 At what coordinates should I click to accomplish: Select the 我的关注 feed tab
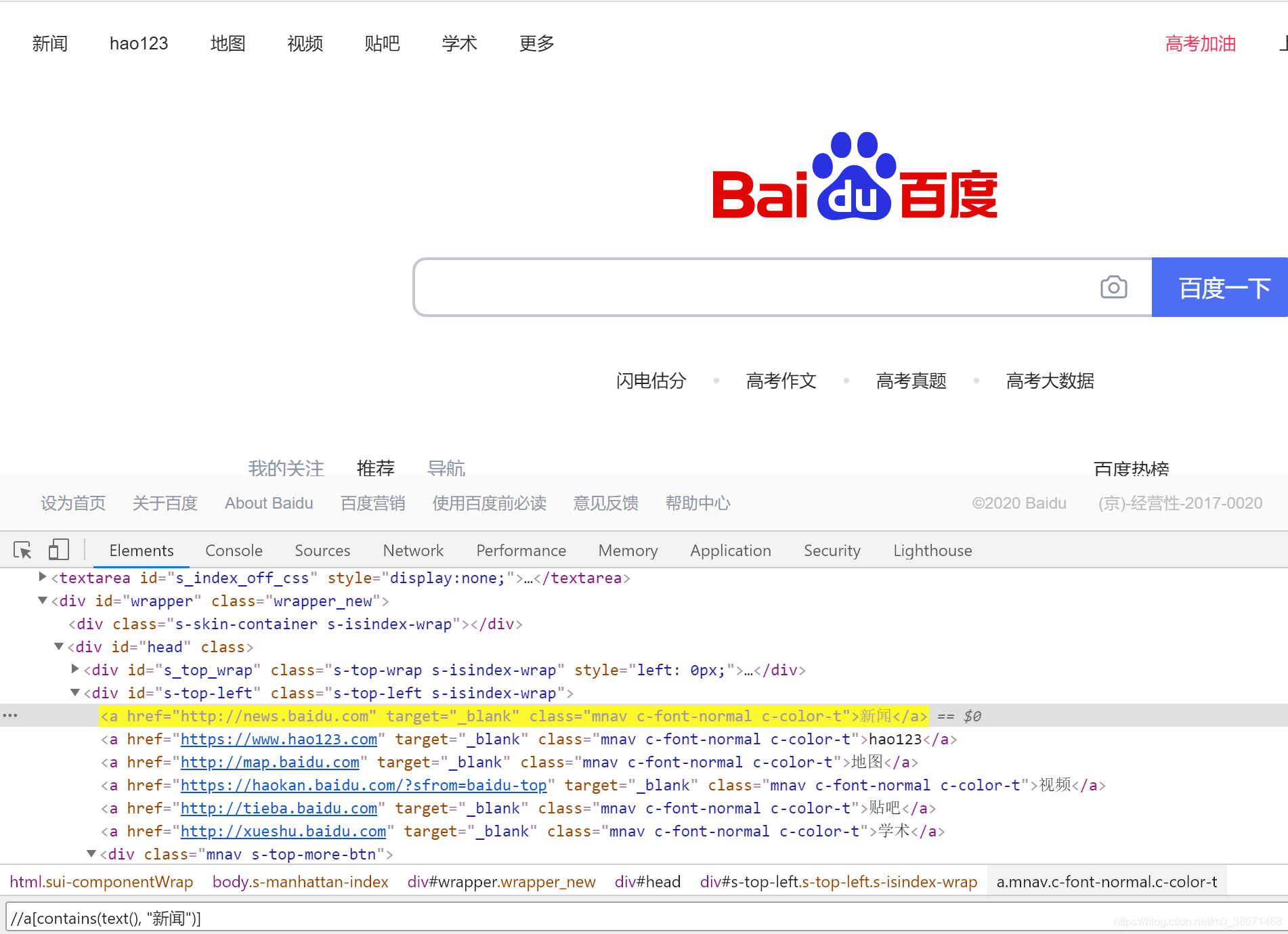pyautogui.click(x=286, y=467)
